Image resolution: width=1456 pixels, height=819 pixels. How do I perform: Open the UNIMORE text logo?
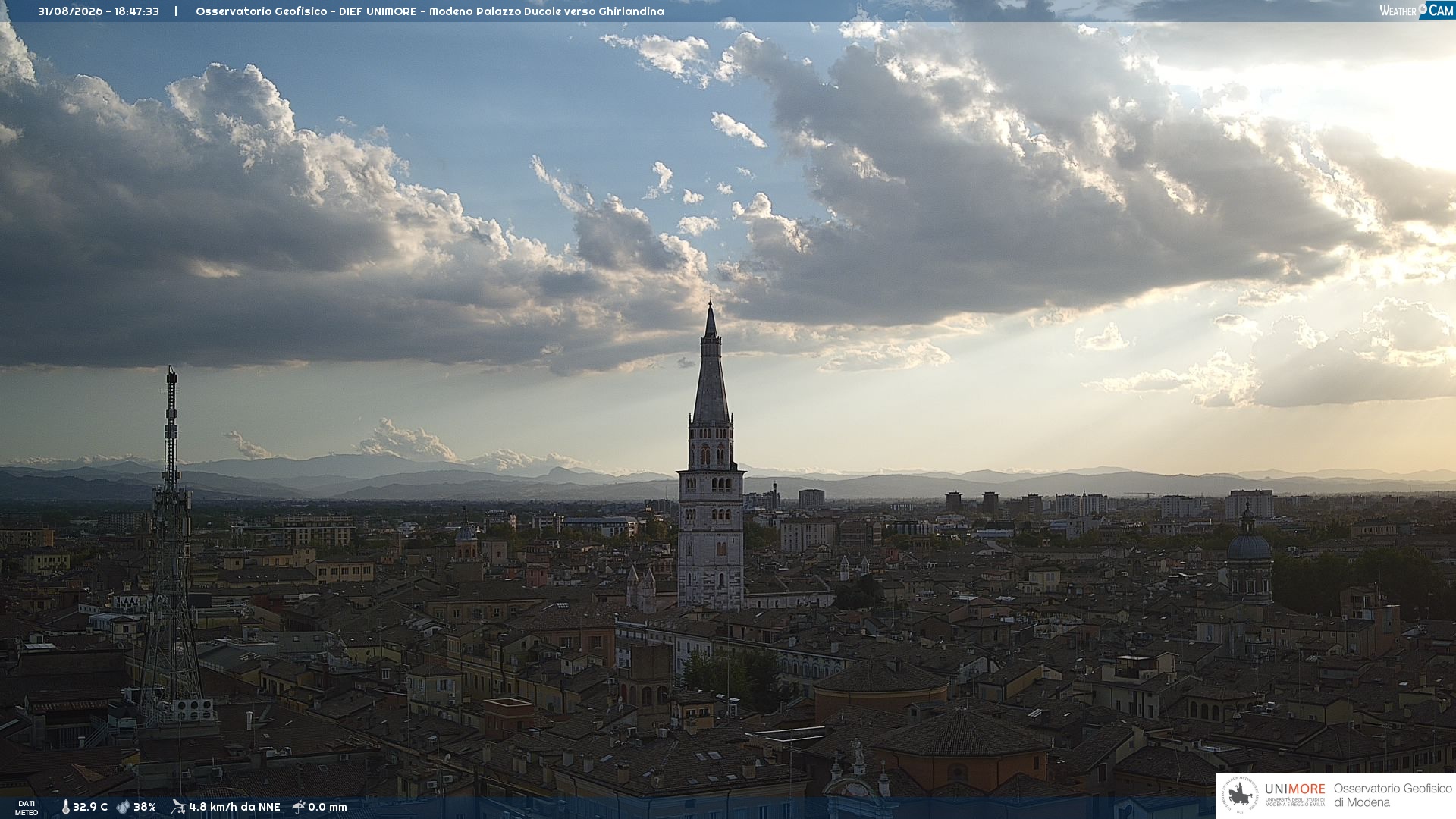coord(1294,789)
